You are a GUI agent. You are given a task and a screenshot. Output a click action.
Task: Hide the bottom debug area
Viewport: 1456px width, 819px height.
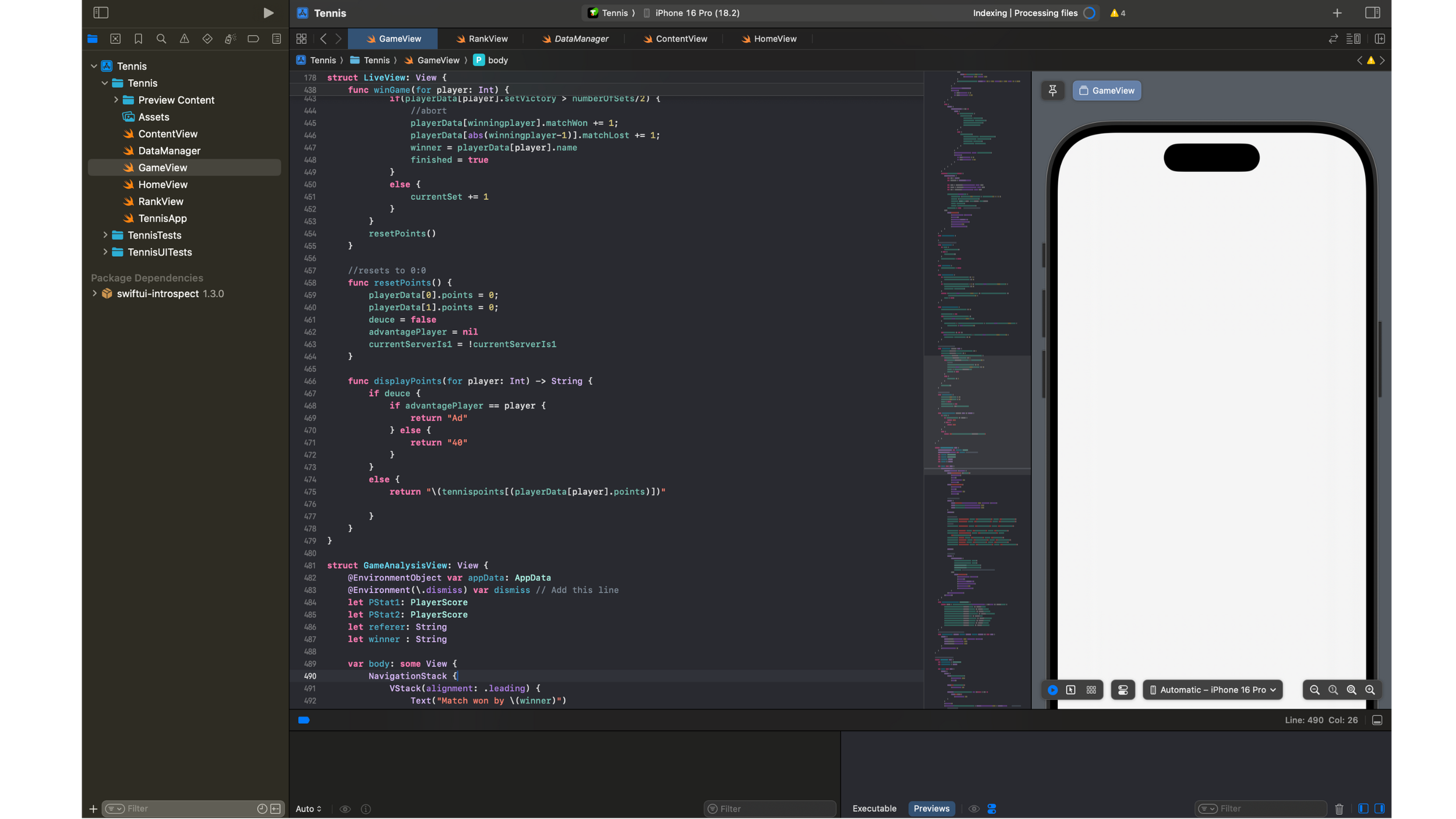coord(1377,720)
